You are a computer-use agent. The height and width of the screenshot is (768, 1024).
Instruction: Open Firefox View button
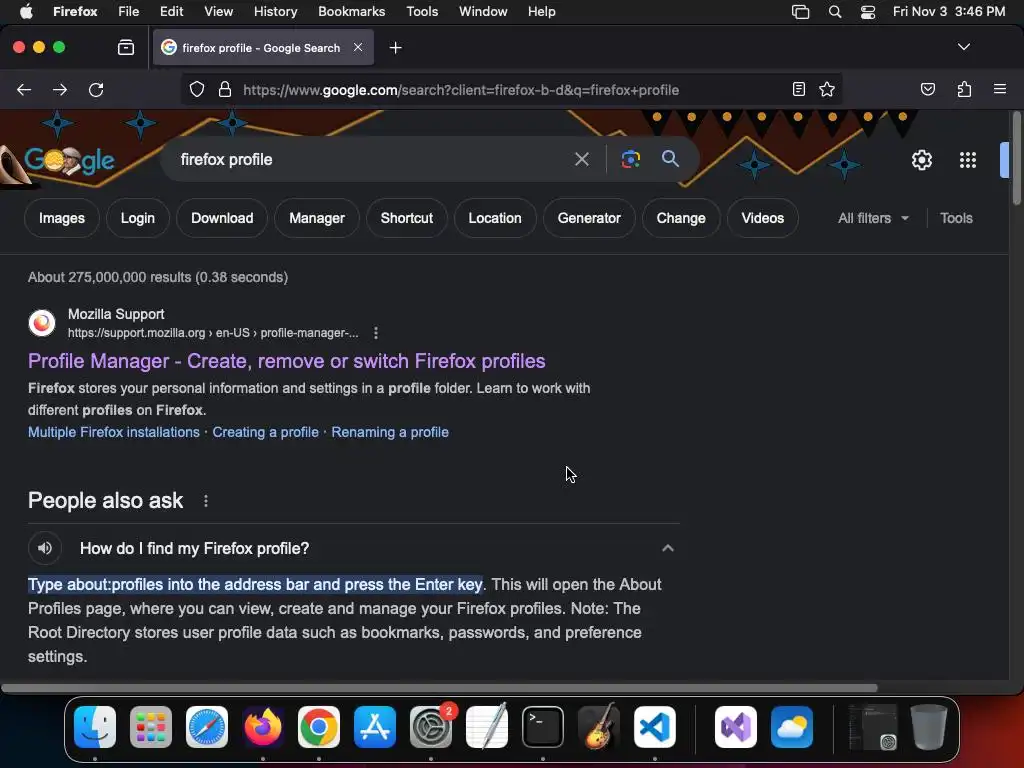point(126,47)
